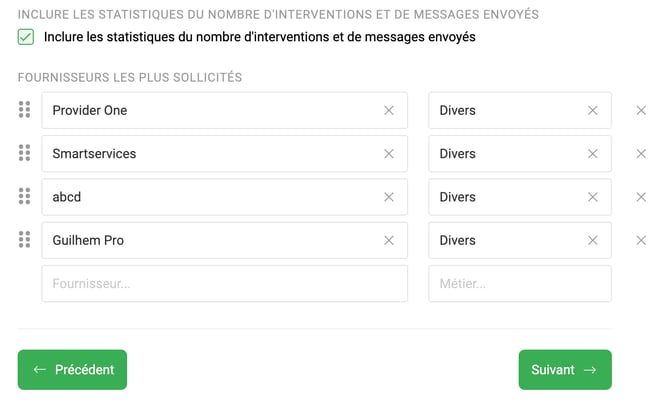Go back with Précédent button

tap(72, 369)
